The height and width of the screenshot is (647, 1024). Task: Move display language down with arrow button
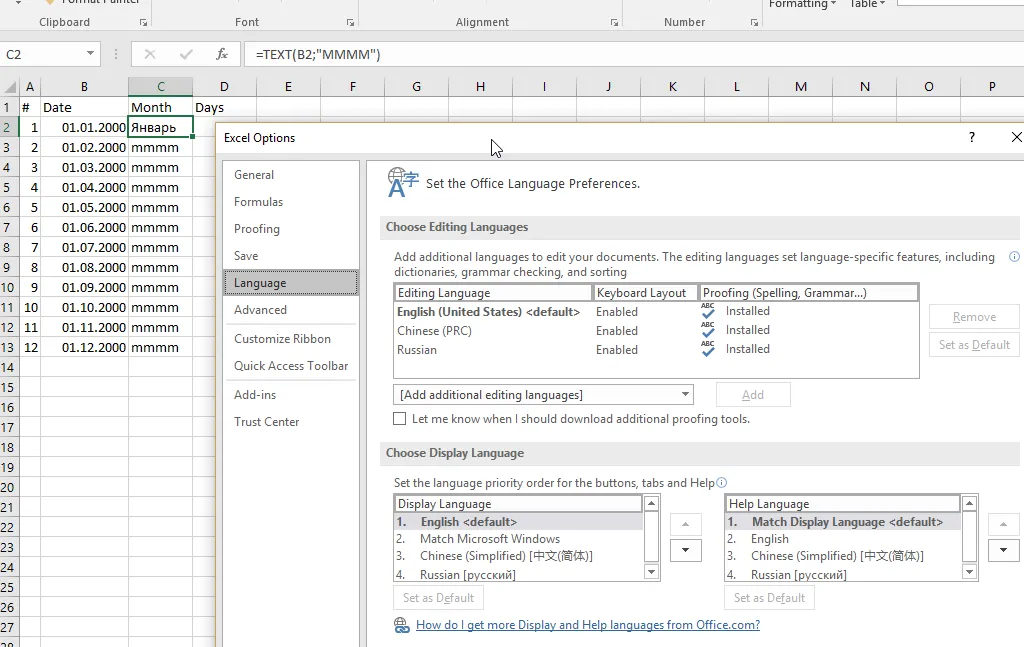pyautogui.click(x=685, y=550)
